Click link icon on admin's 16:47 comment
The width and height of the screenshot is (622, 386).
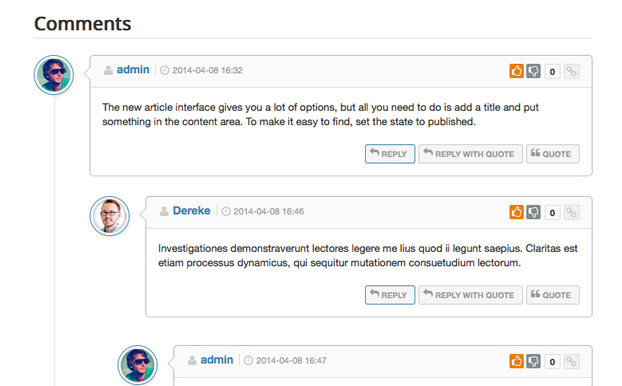click(571, 361)
